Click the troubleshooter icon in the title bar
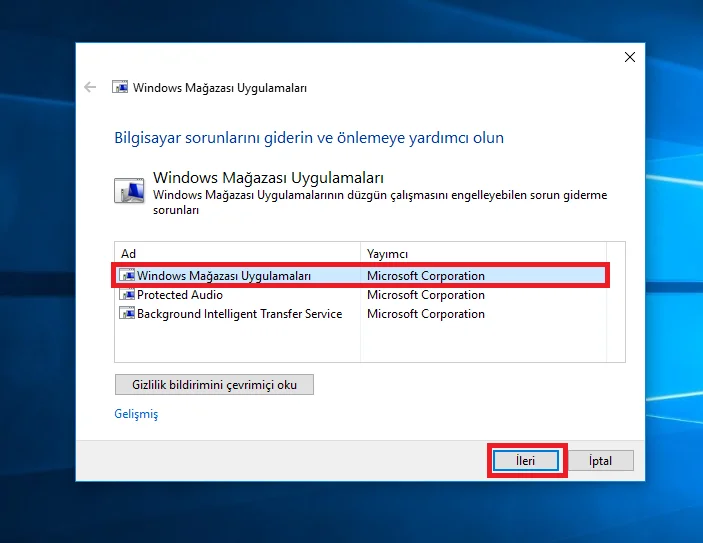This screenshot has height=543, width=703. pos(120,87)
